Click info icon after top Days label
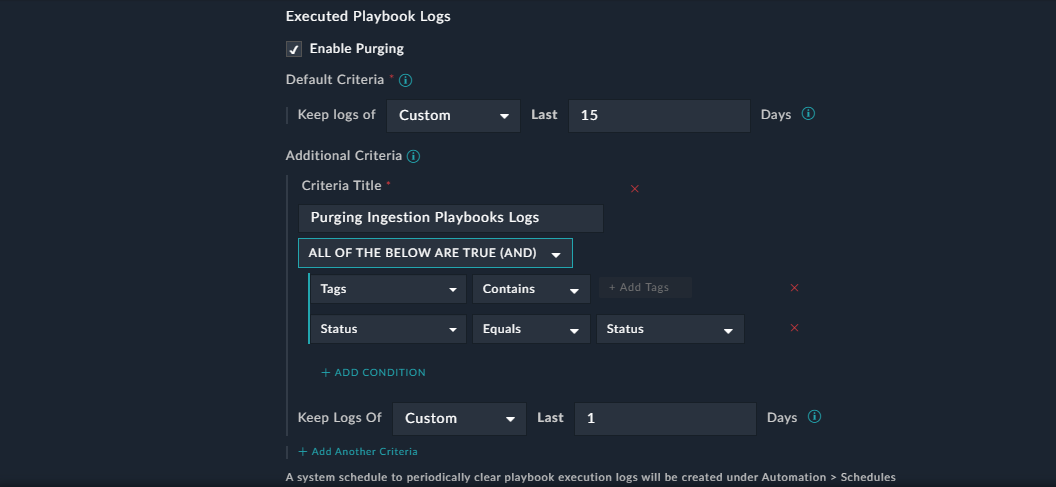 pyautogui.click(x=809, y=114)
